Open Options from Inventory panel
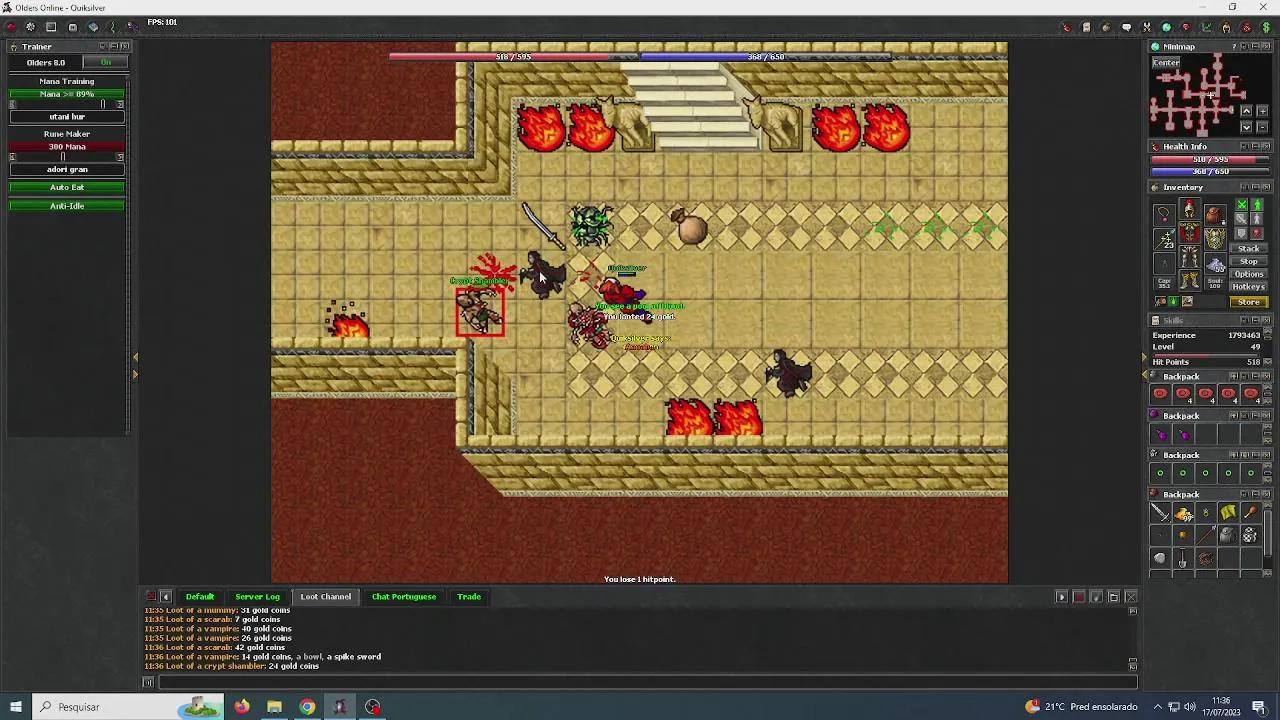This screenshot has width=1280, height=720. click(x=1249, y=274)
